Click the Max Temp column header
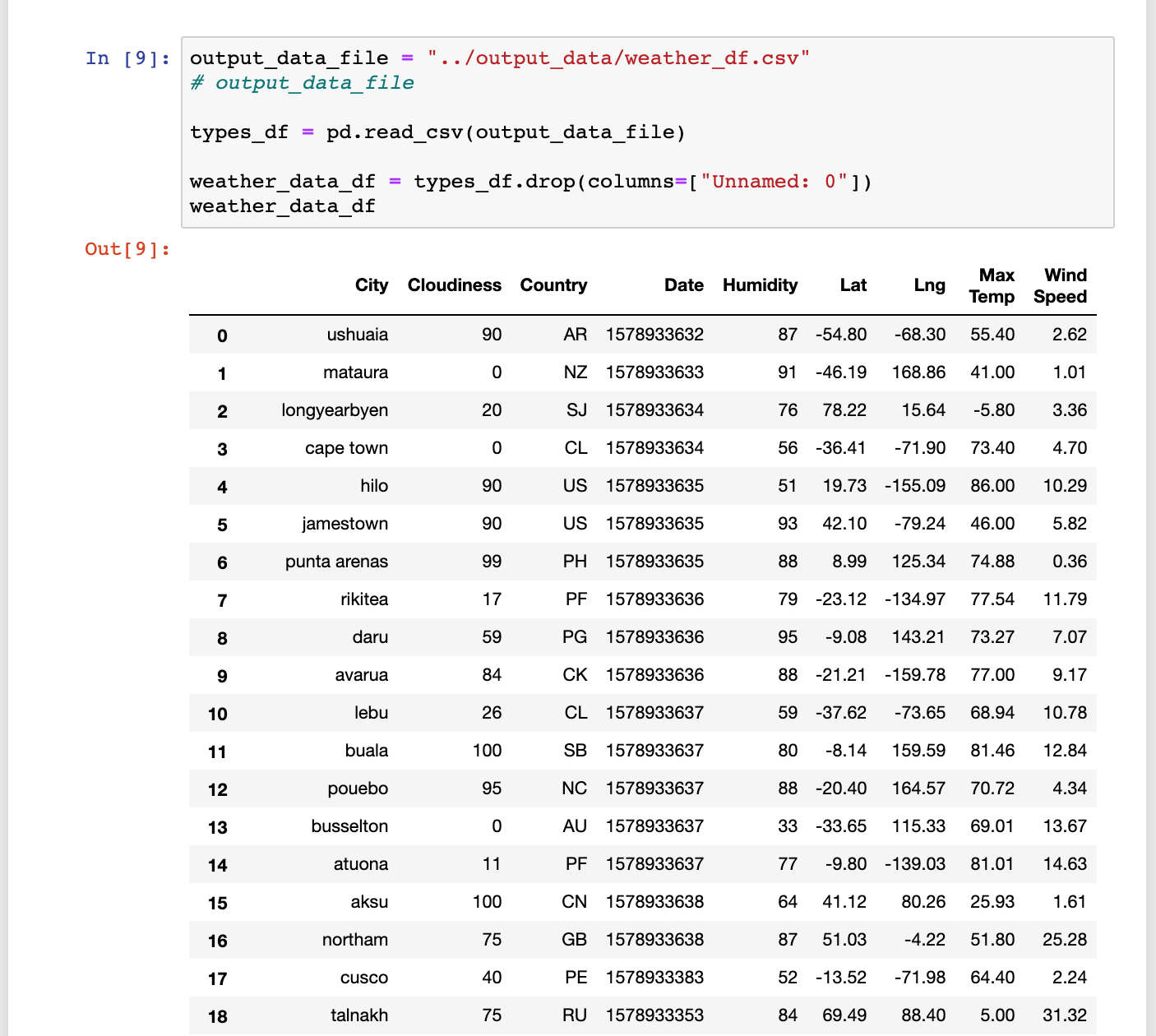This screenshot has height=1036, width=1156. [x=992, y=285]
